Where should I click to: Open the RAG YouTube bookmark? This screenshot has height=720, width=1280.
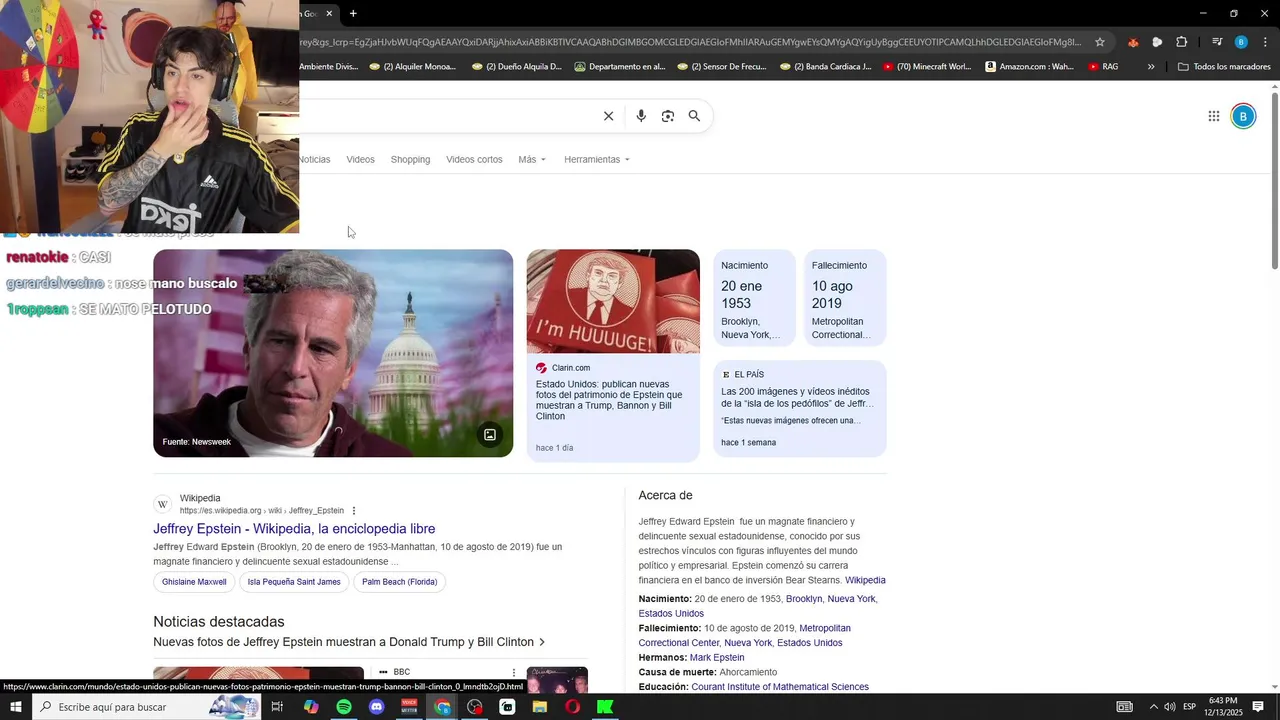1103,67
